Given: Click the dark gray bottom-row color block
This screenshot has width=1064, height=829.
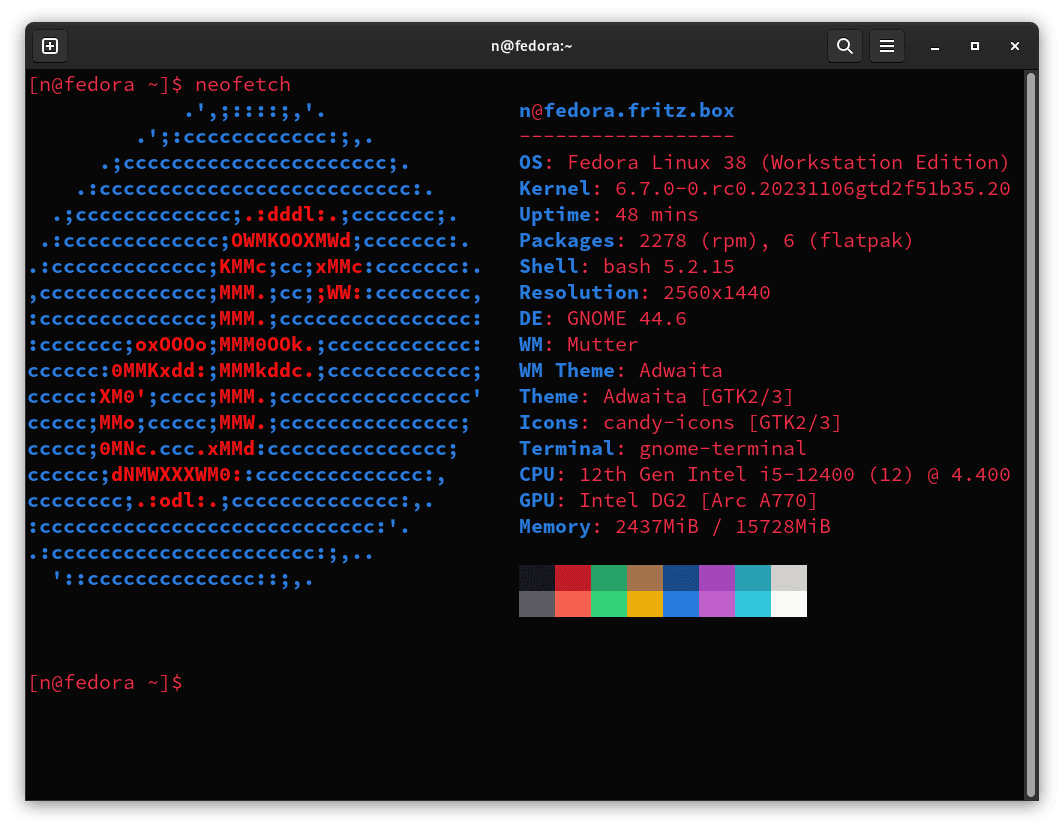Looking at the screenshot, I should click(537, 604).
